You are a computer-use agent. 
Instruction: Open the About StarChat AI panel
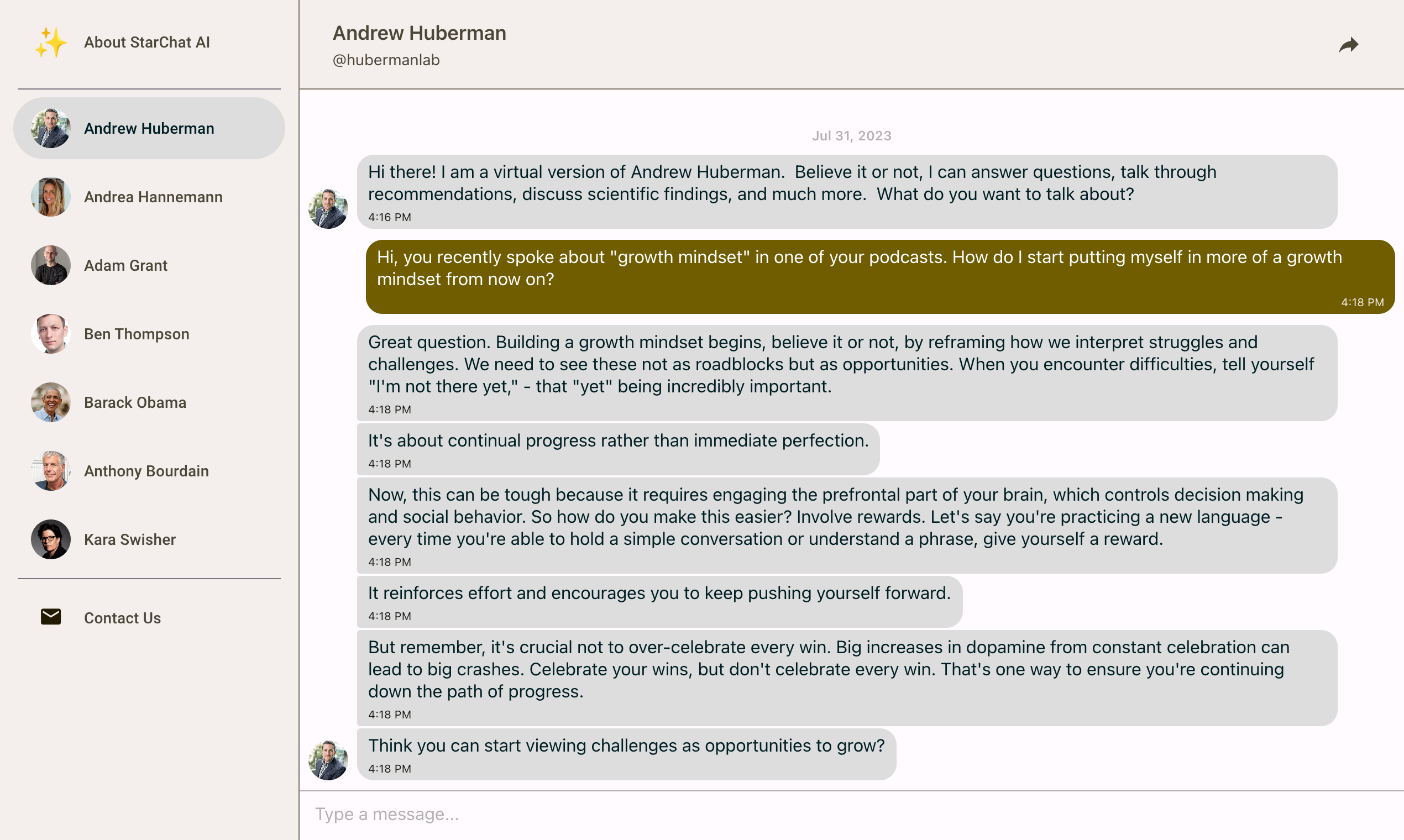[x=149, y=42]
